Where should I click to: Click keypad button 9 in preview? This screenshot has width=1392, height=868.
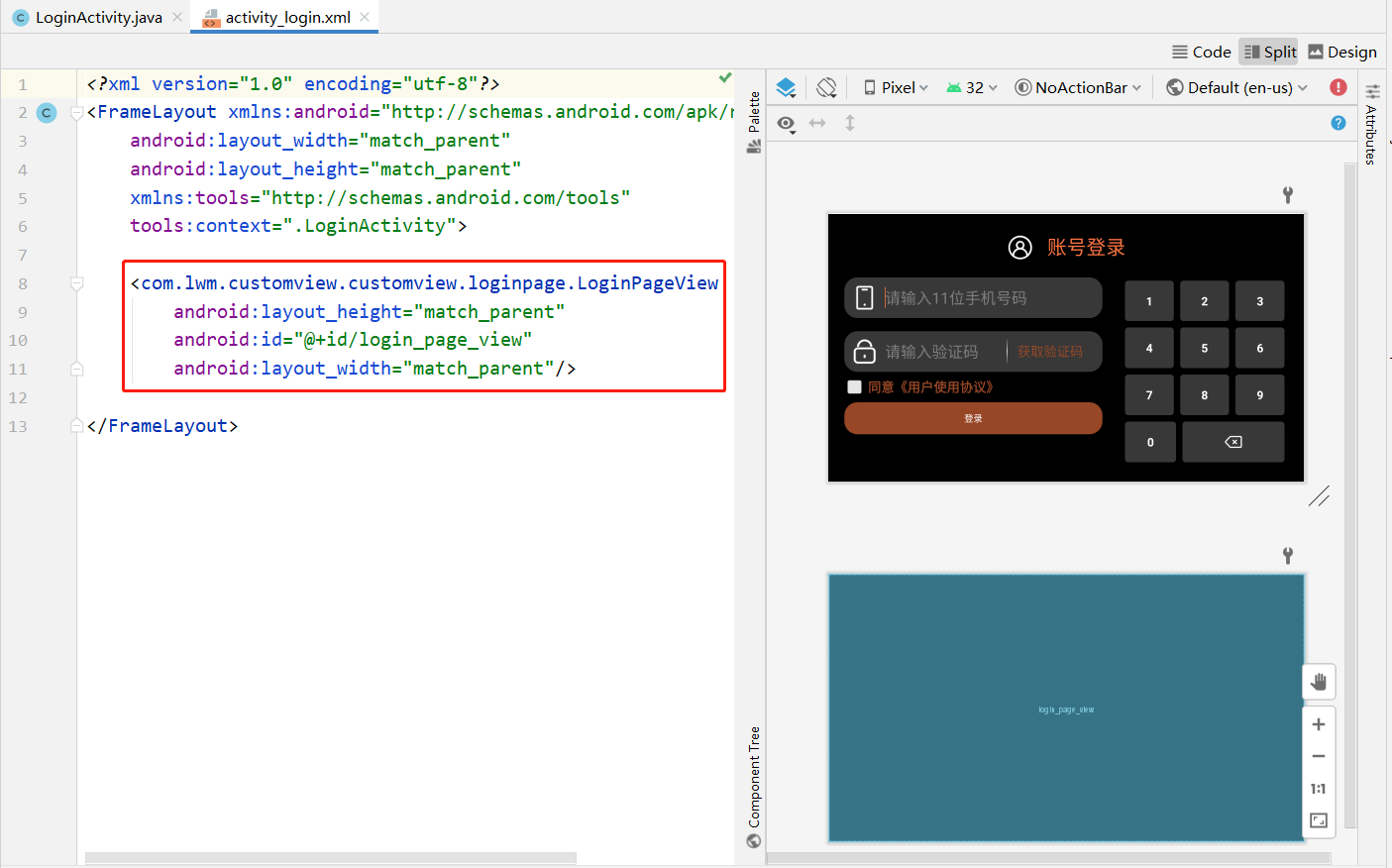1260,394
